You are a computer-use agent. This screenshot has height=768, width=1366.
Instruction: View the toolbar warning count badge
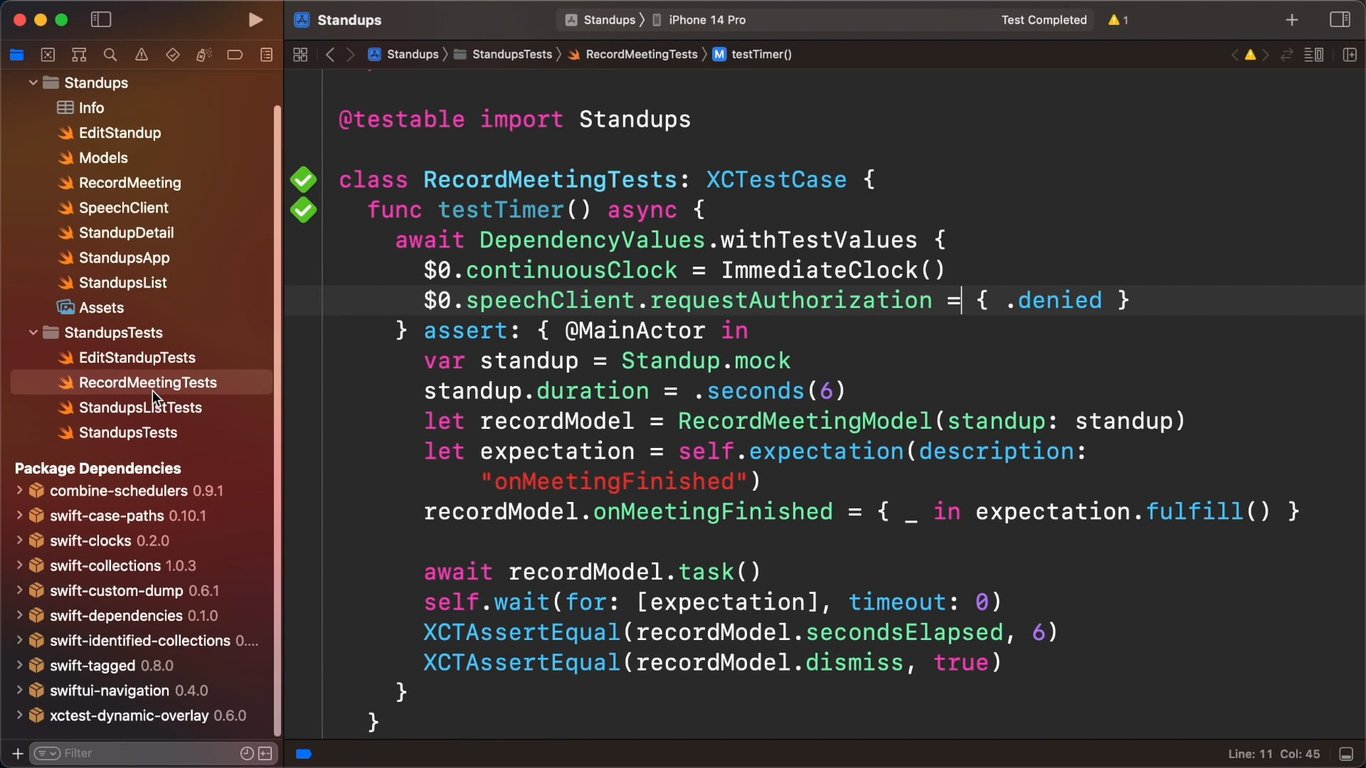coord(1118,20)
